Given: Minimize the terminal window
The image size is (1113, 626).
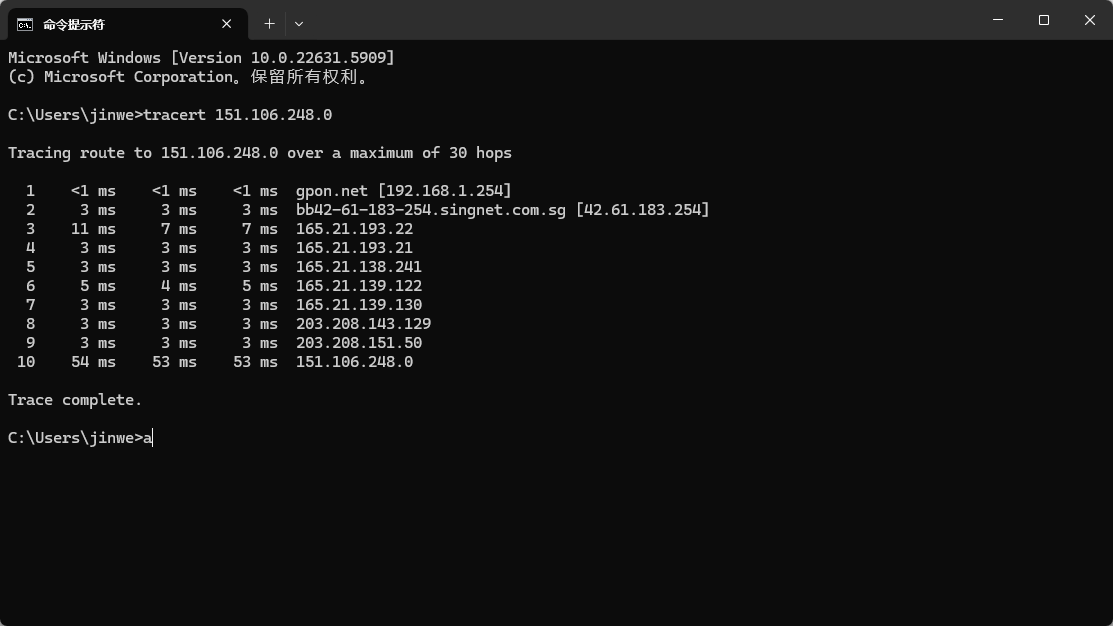Looking at the screenshot, I should [998, 20].
